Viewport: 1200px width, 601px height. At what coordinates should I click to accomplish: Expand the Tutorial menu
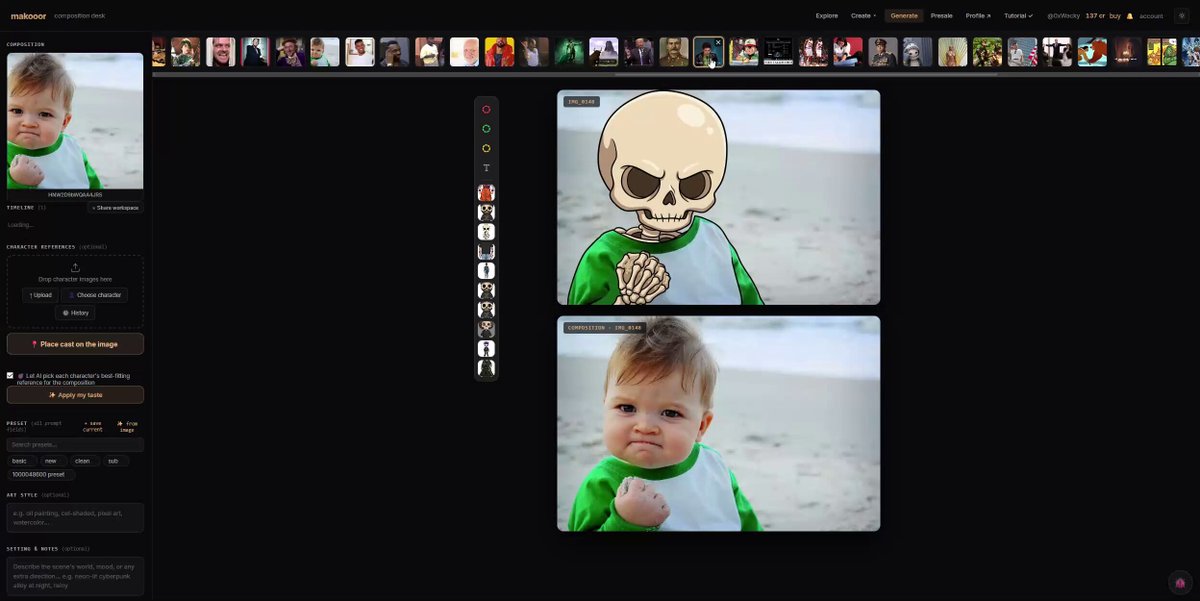[x=1018, y=16]
